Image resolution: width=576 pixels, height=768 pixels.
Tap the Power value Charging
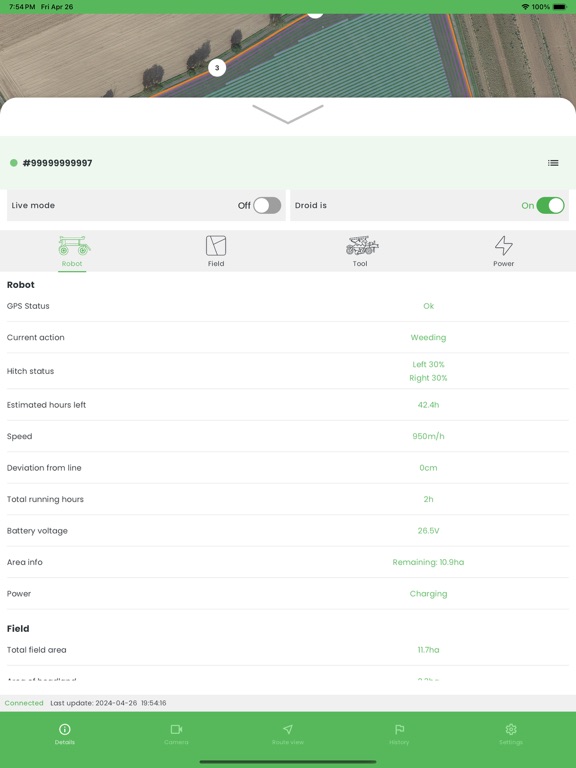(x=429, y=594)
